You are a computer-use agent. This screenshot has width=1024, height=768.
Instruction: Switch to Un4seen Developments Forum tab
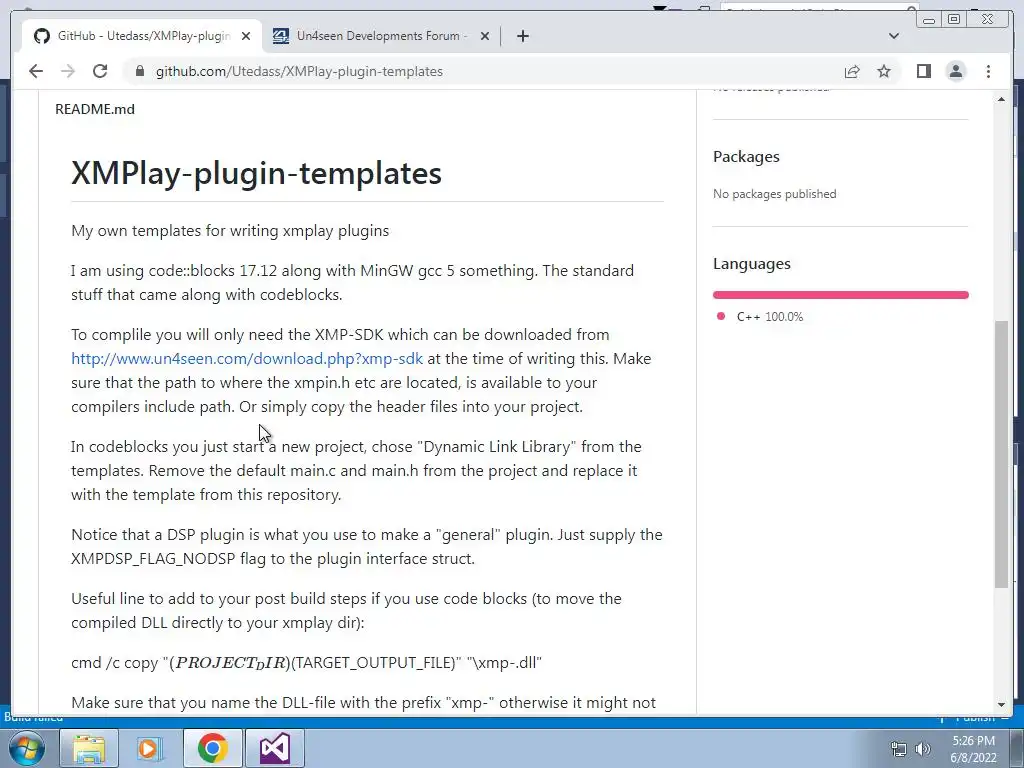pos(382,36)
